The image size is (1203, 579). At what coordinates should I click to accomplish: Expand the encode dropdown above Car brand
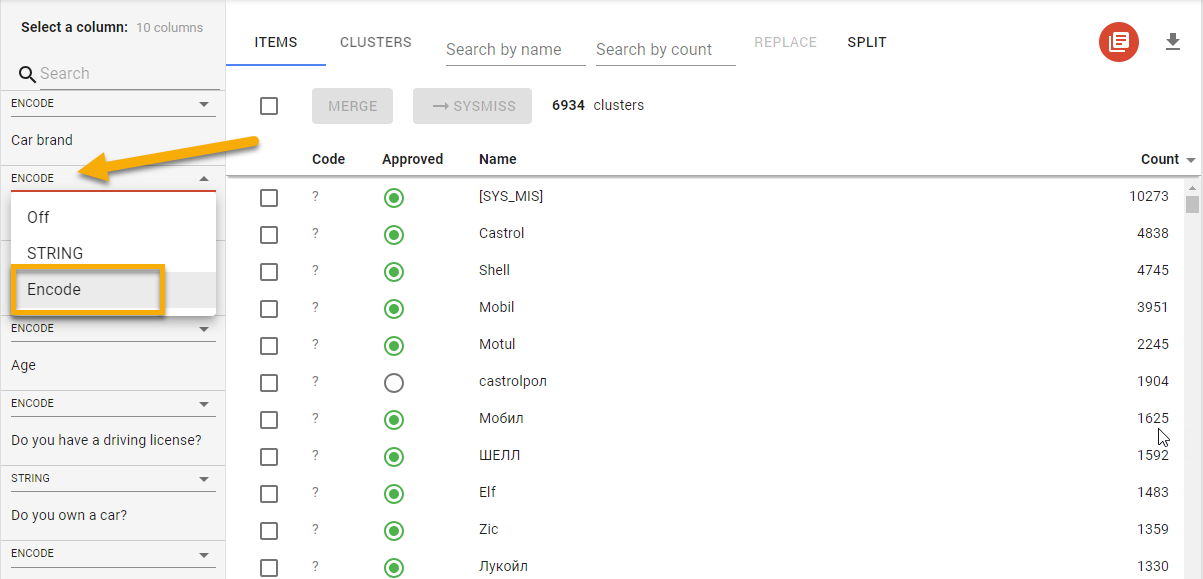click(x=113, y=104)
